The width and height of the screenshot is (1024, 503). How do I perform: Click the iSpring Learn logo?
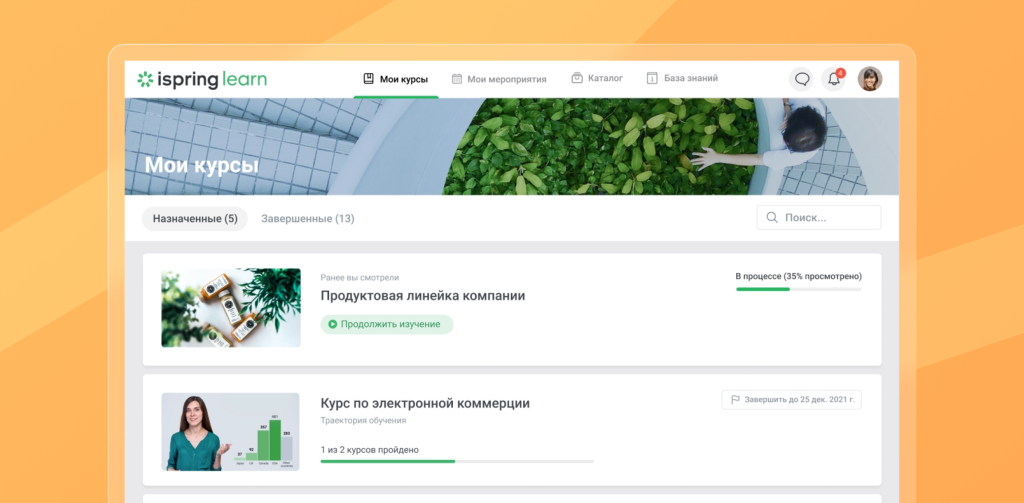point(202,79)
